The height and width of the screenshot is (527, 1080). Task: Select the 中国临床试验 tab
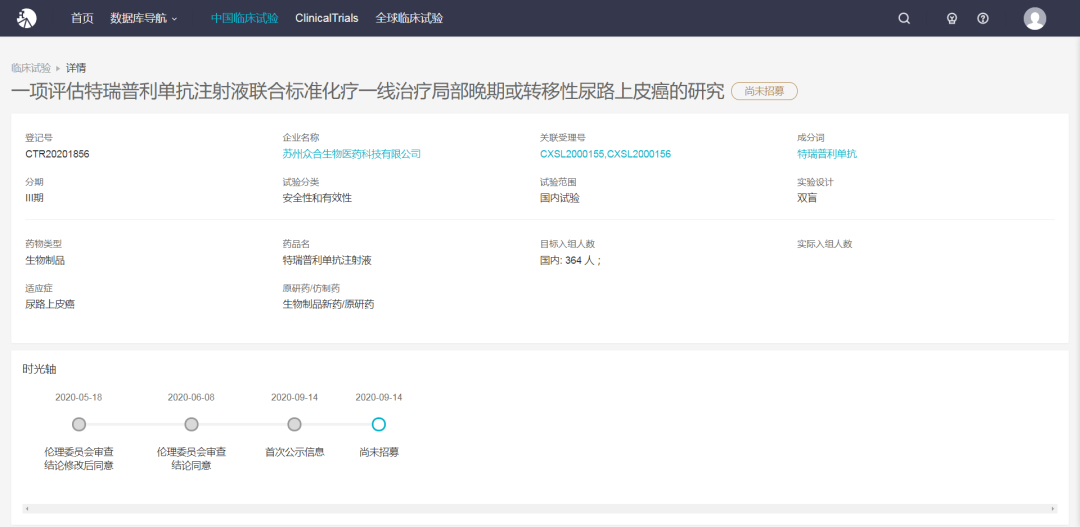click(x=245, y=19)
